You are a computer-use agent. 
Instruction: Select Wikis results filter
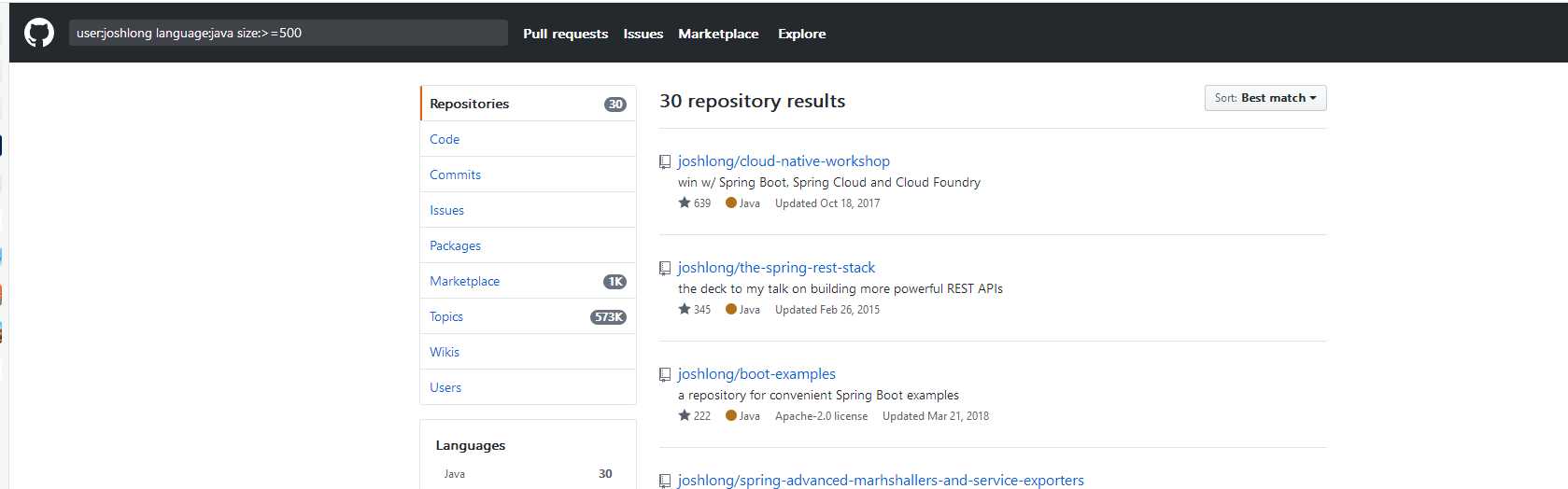point(529,352)
